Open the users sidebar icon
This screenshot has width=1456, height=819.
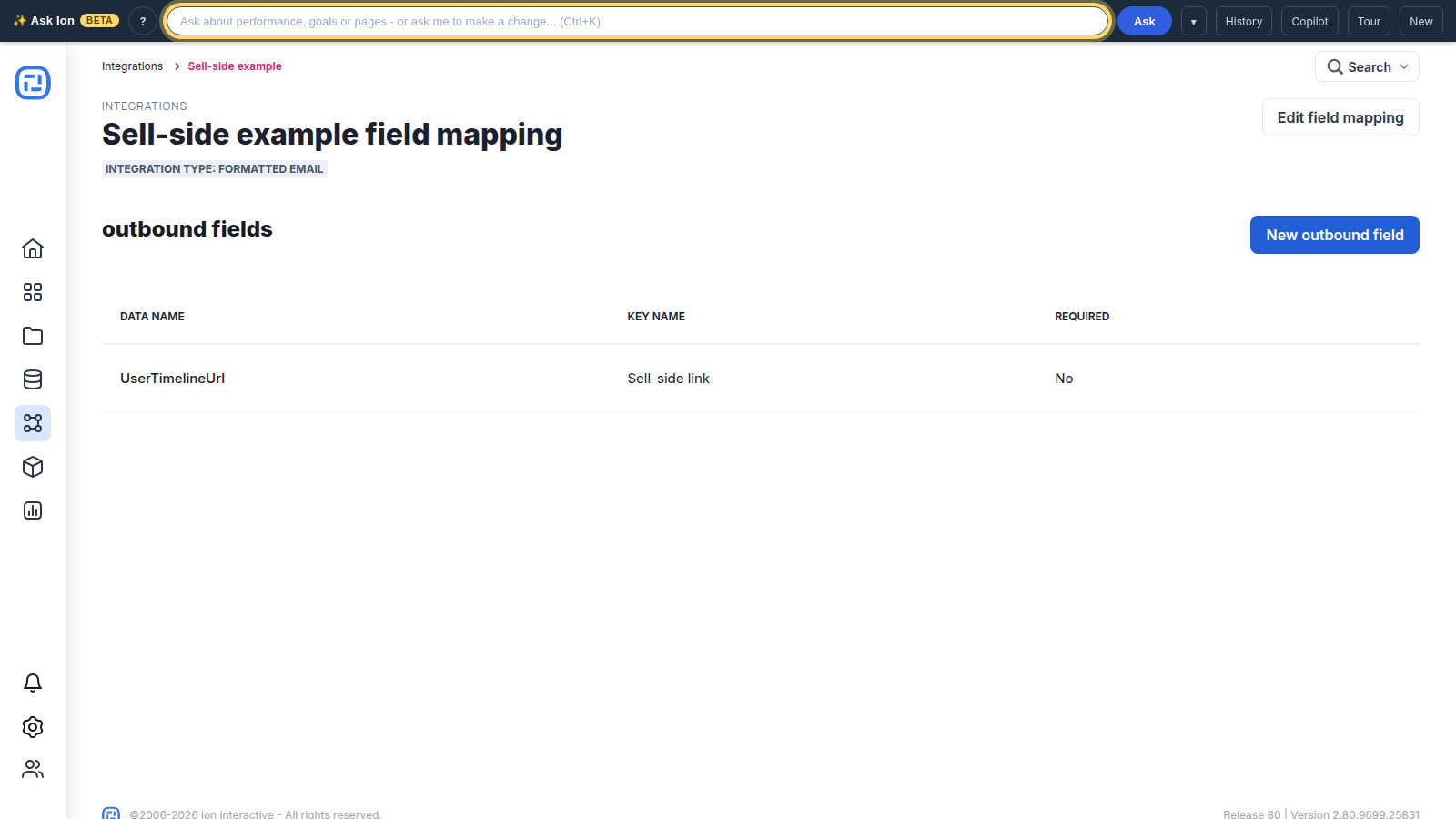(x=33, y=770)
